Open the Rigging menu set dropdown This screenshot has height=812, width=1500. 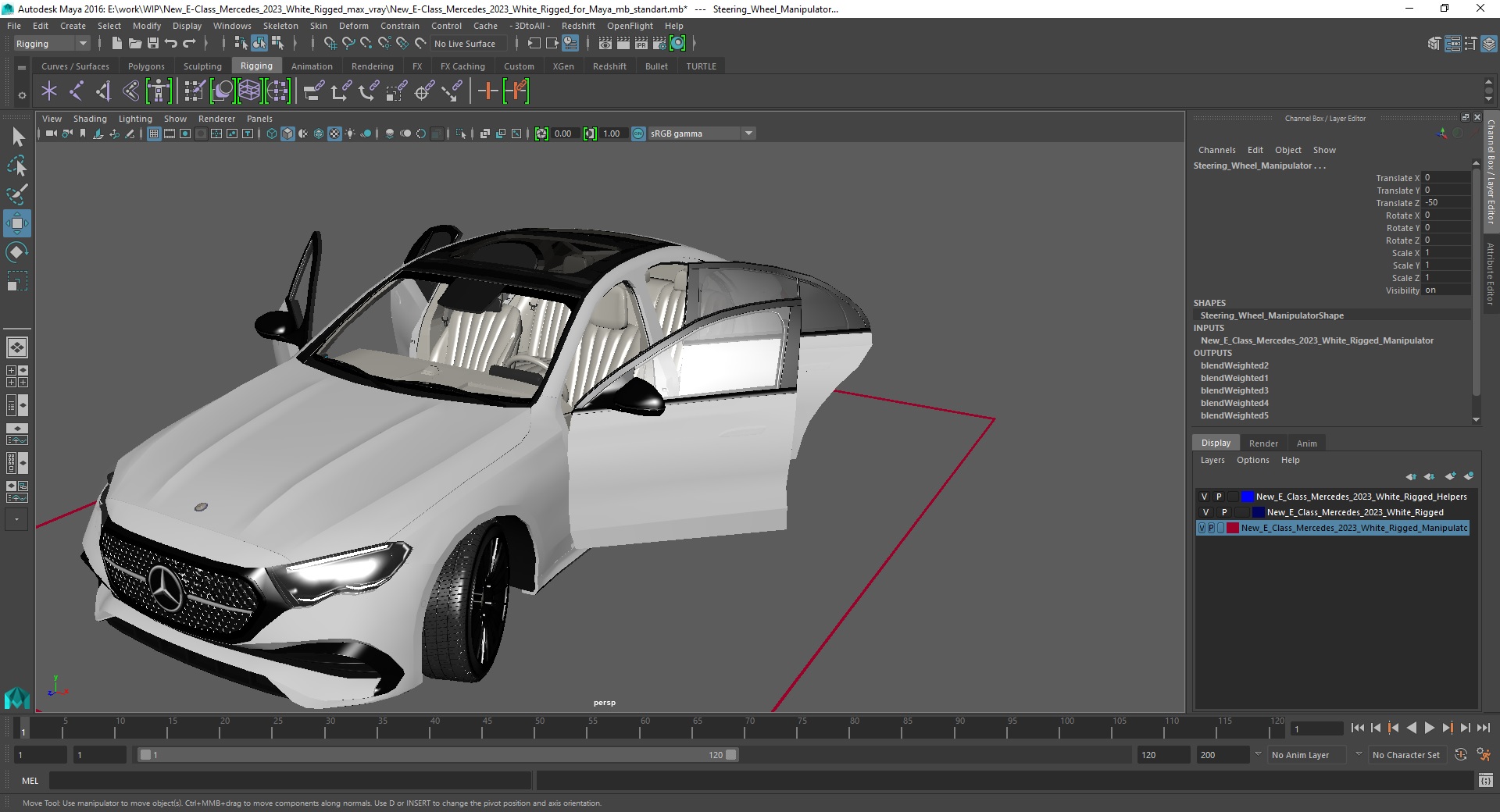click(52, 44)
